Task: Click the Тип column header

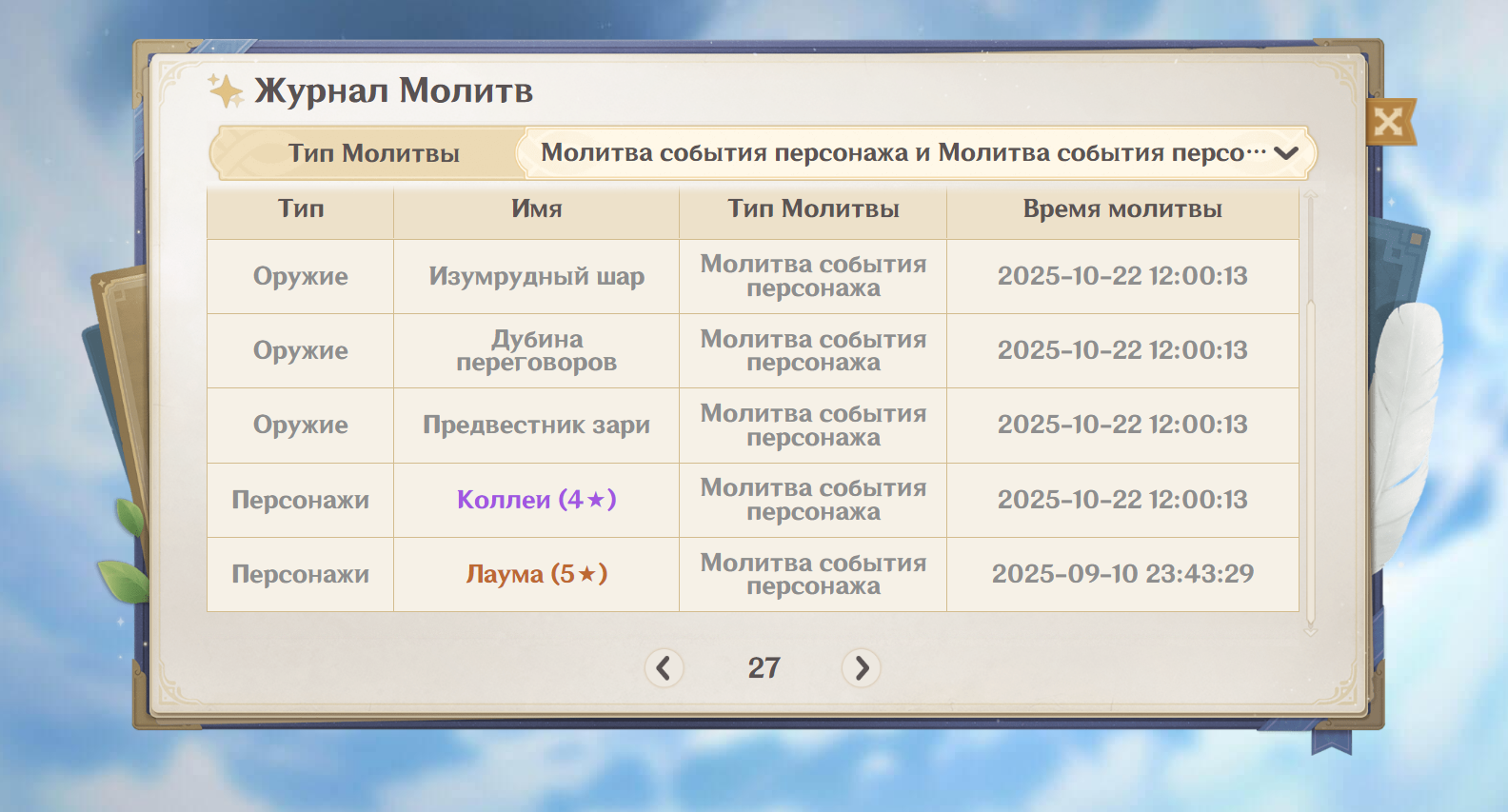Action: (301, 209)
